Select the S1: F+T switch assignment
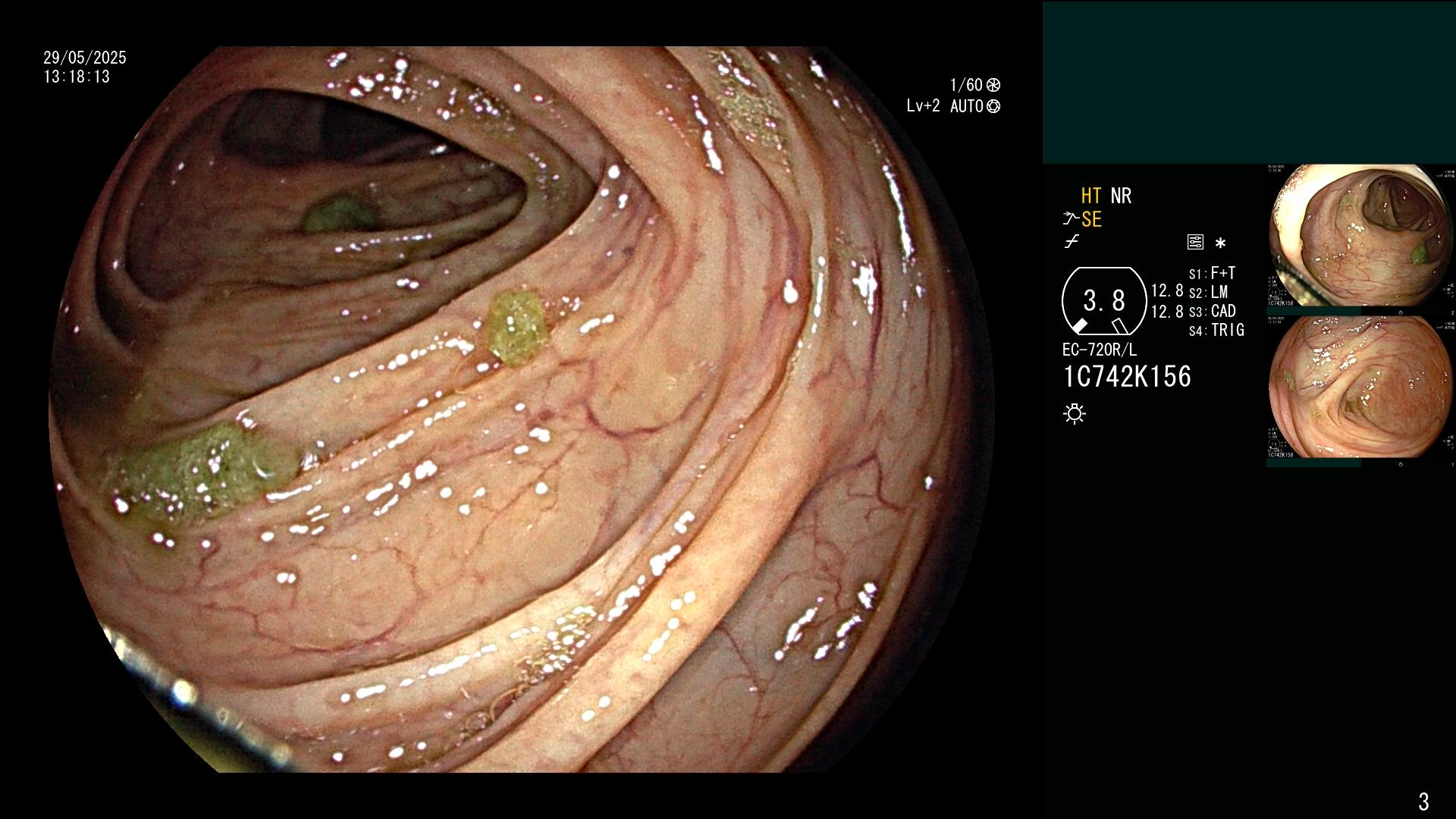The image size is (1456, 819). coord(1212,273)
